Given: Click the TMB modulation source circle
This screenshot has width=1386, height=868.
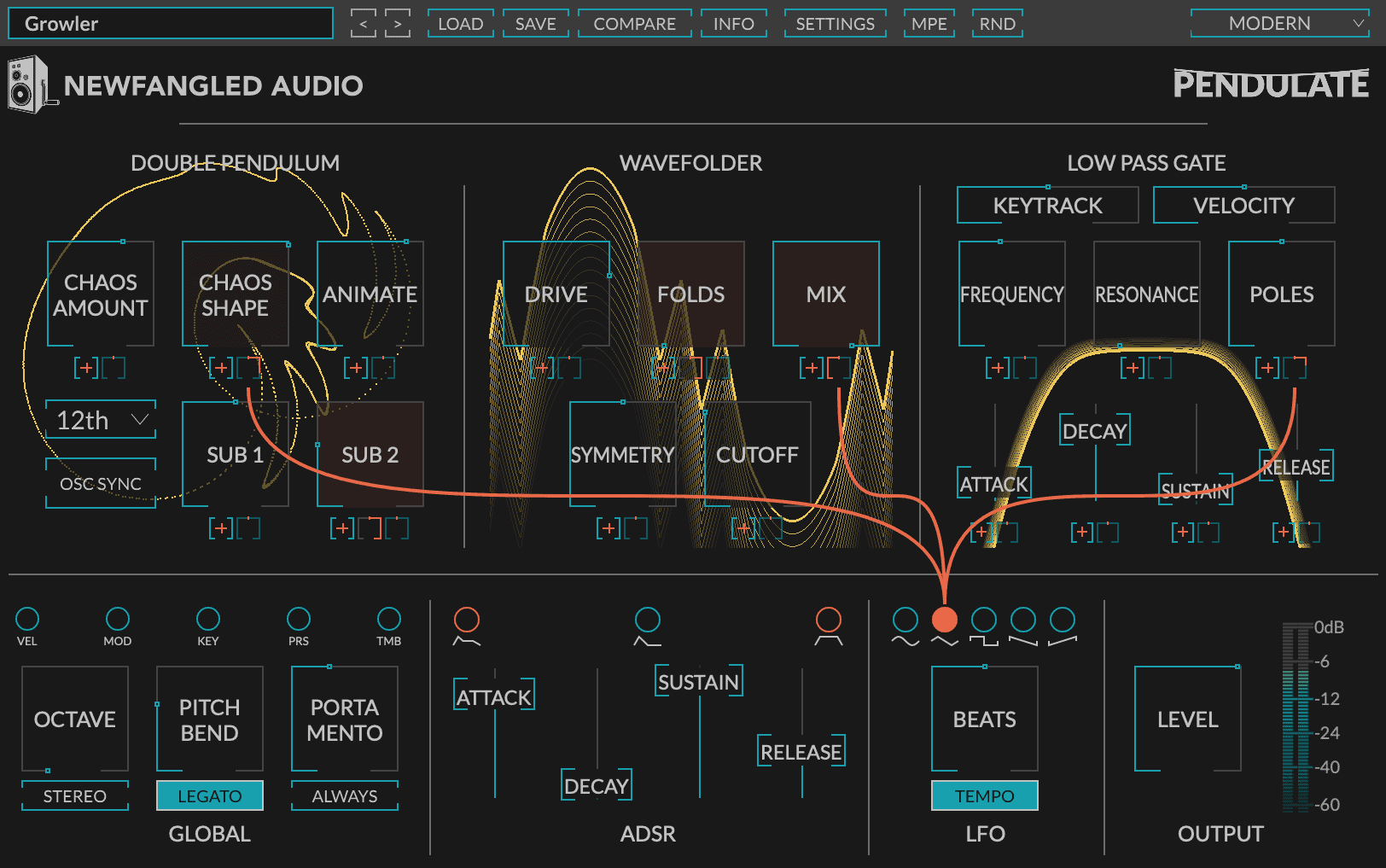Looking at the screenshot, I should (388, 620).
